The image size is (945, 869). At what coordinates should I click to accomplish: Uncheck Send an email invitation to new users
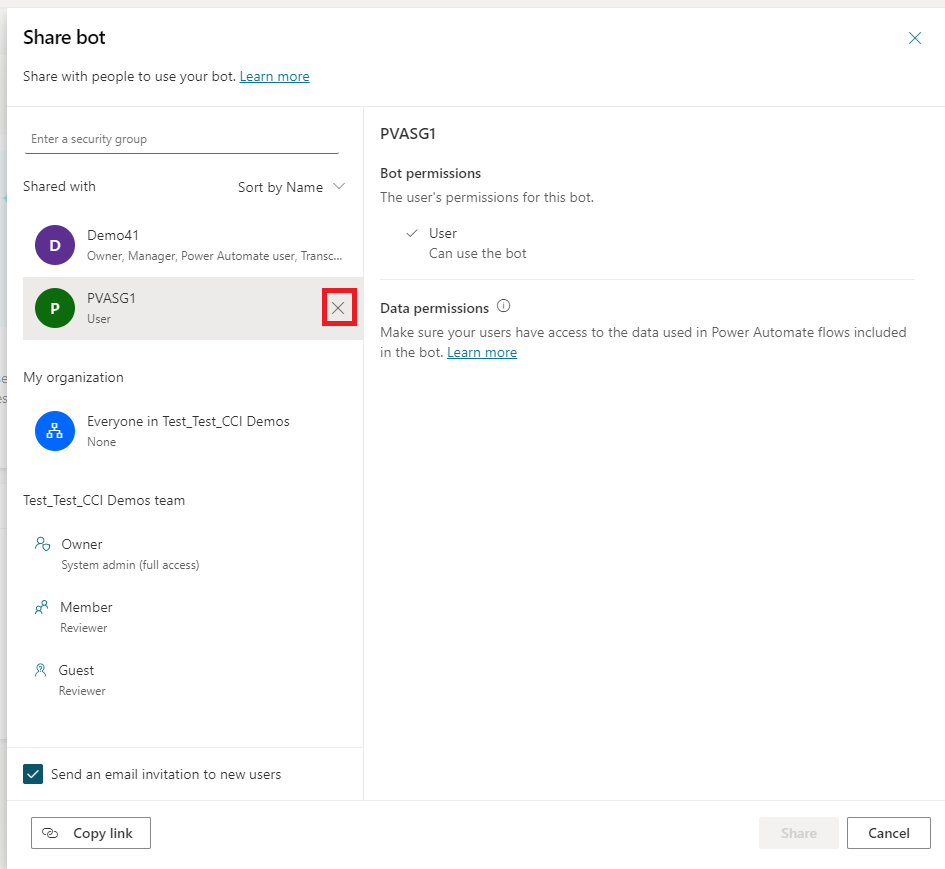click(33, 774)
